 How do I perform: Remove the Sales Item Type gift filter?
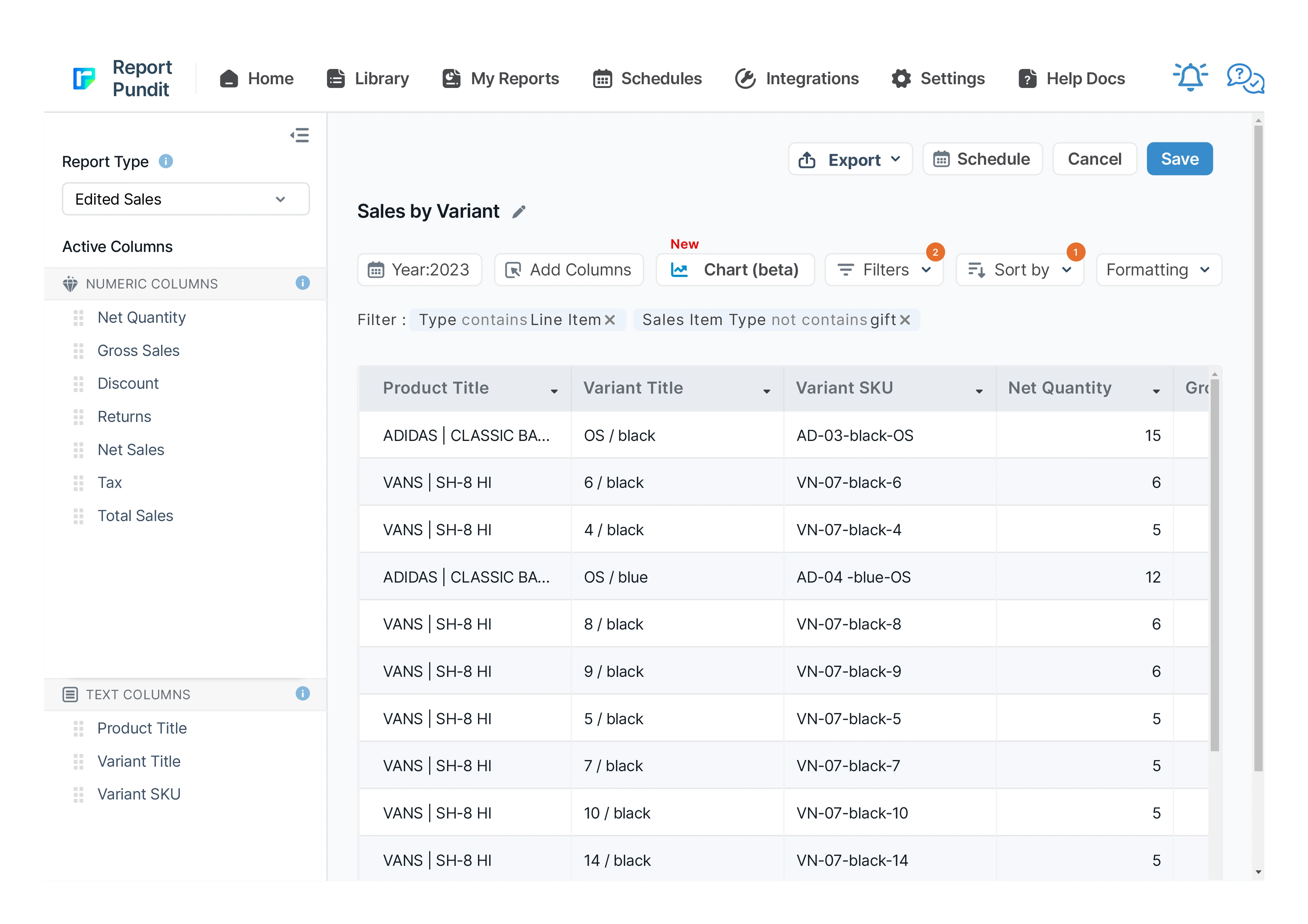(905, 320)
